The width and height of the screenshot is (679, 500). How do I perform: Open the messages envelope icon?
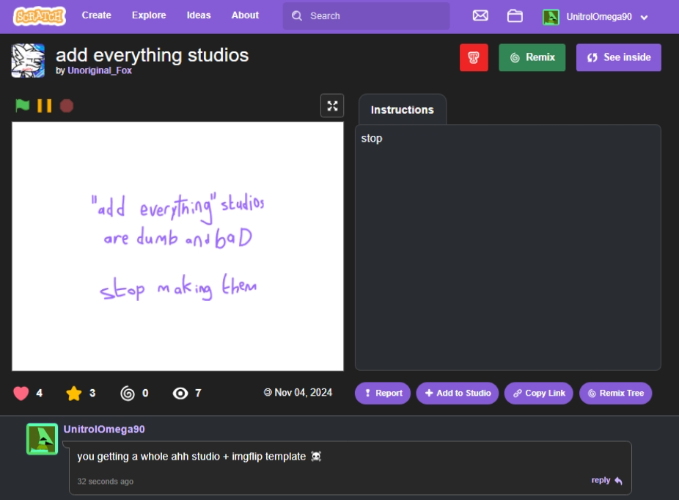[480, 16]
